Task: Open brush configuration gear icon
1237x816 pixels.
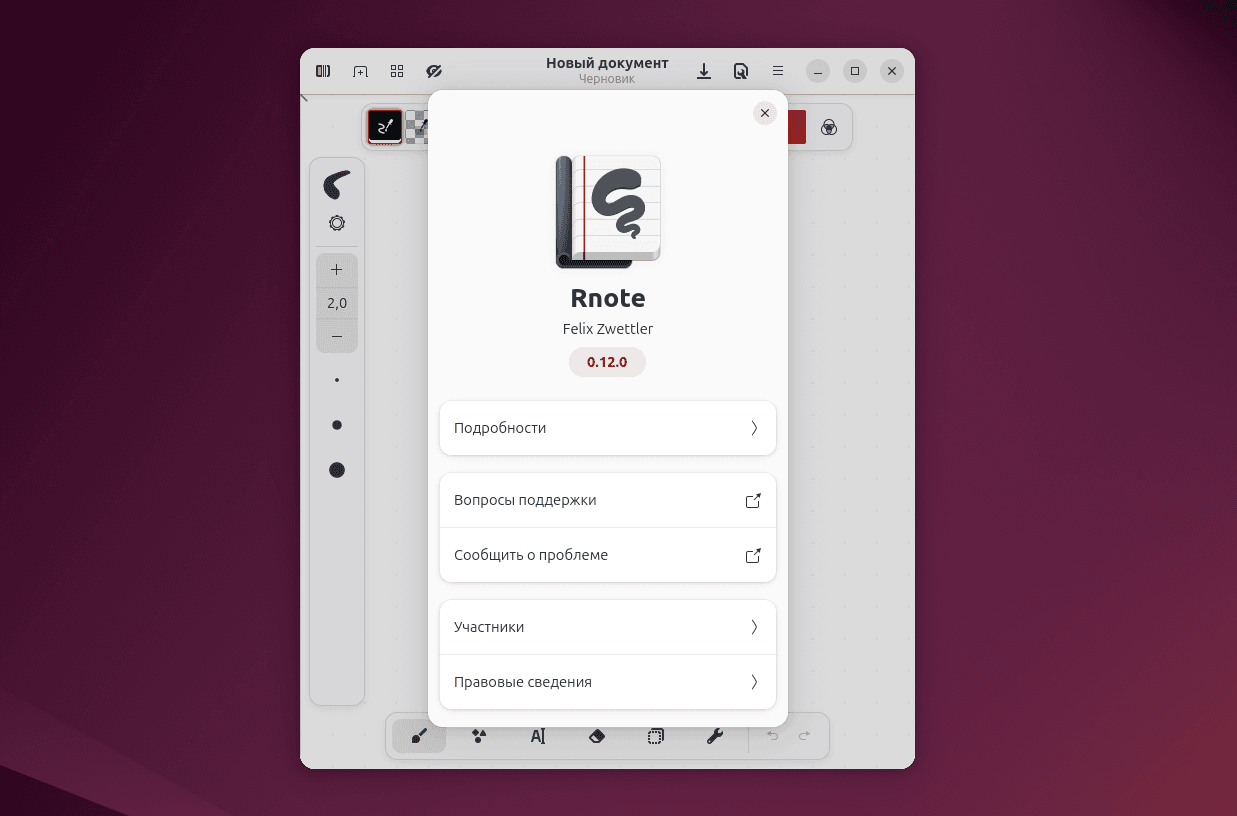Action: (x=337, y=223)
